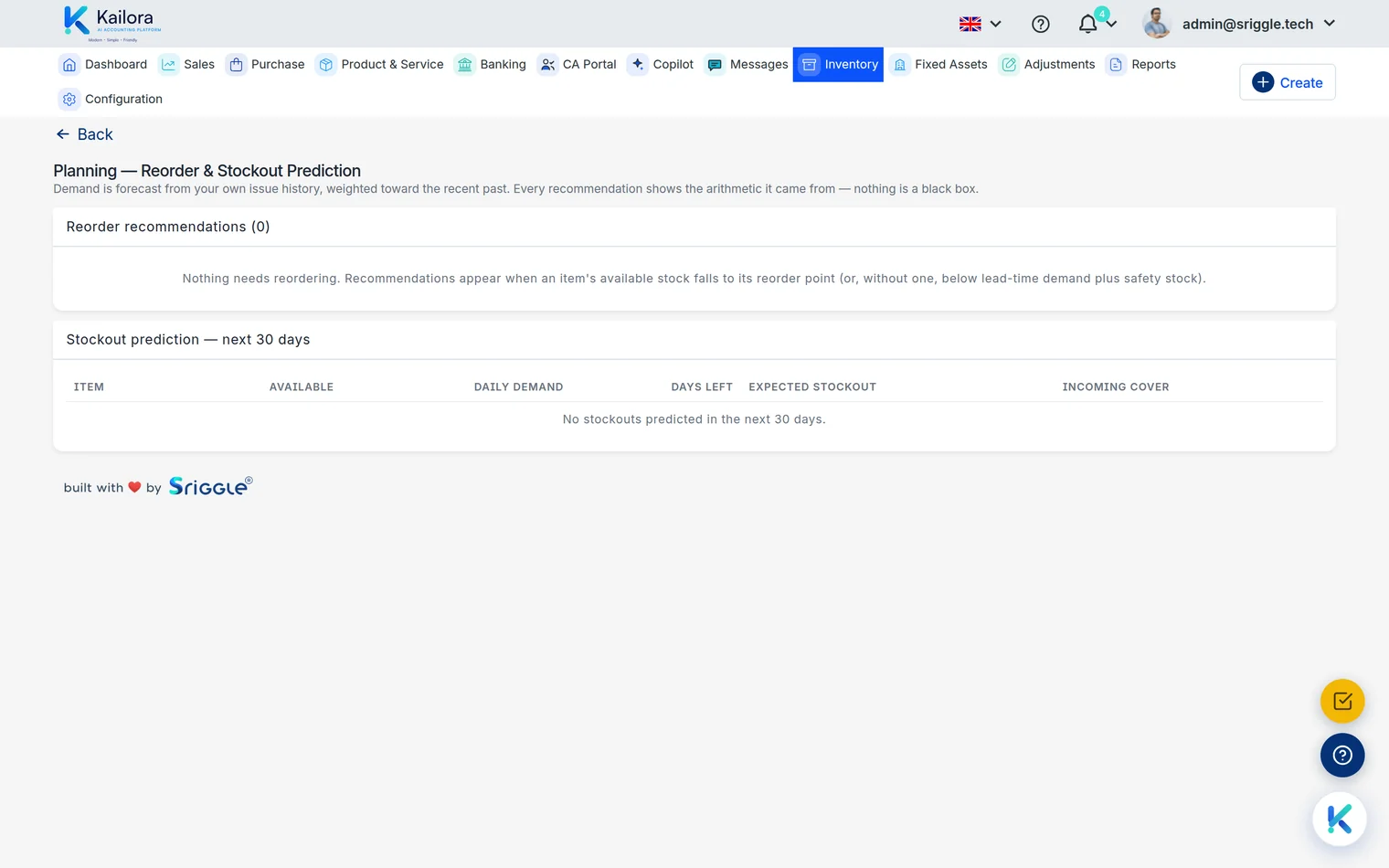Click the Create button
Viewport: 1389px width, 868px height.
[x=1288, y=83]
